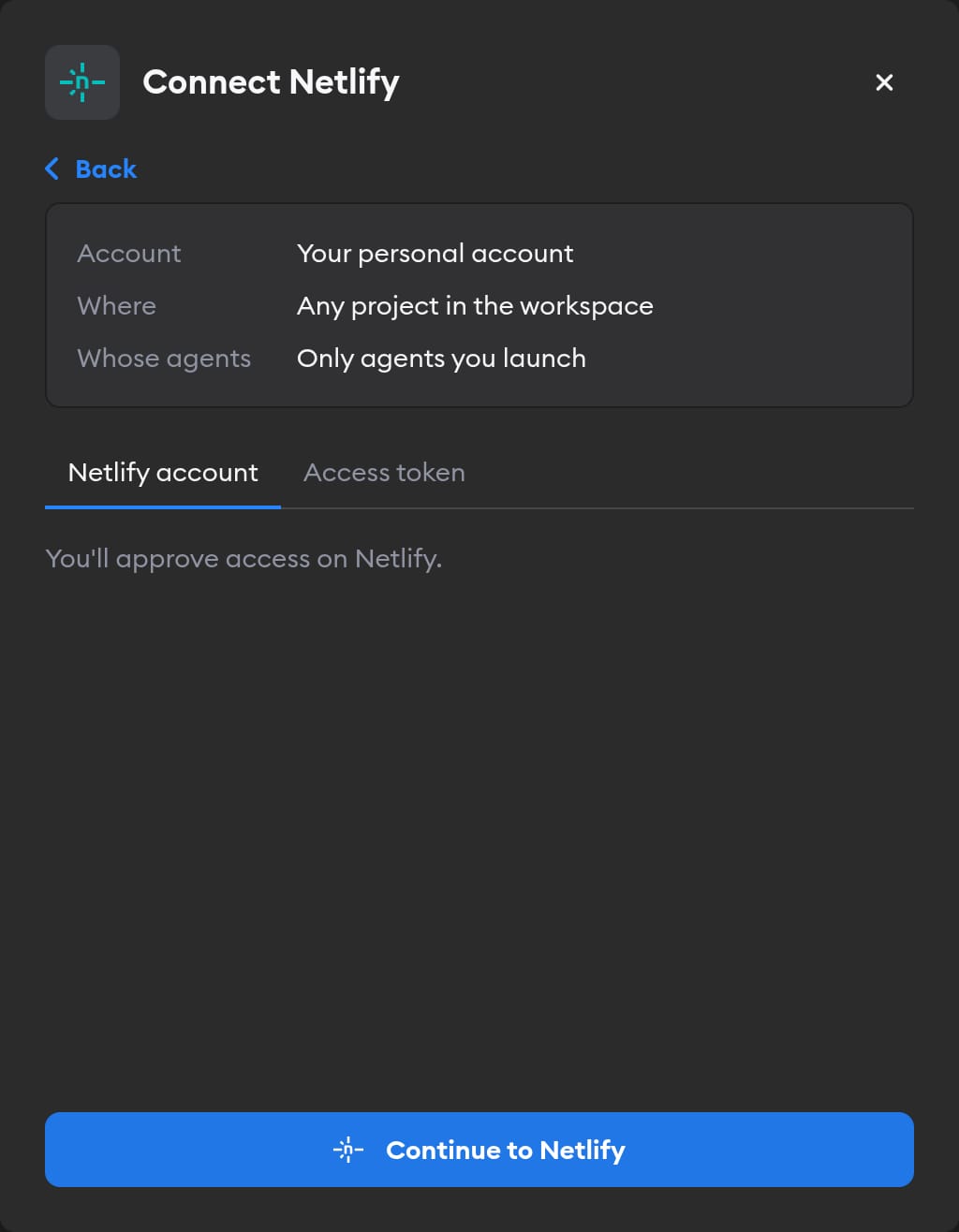This screenshot has width=959, height=1232.
Task: Click the Netlify logo in dialog header
Action: [x=82, y=82]
